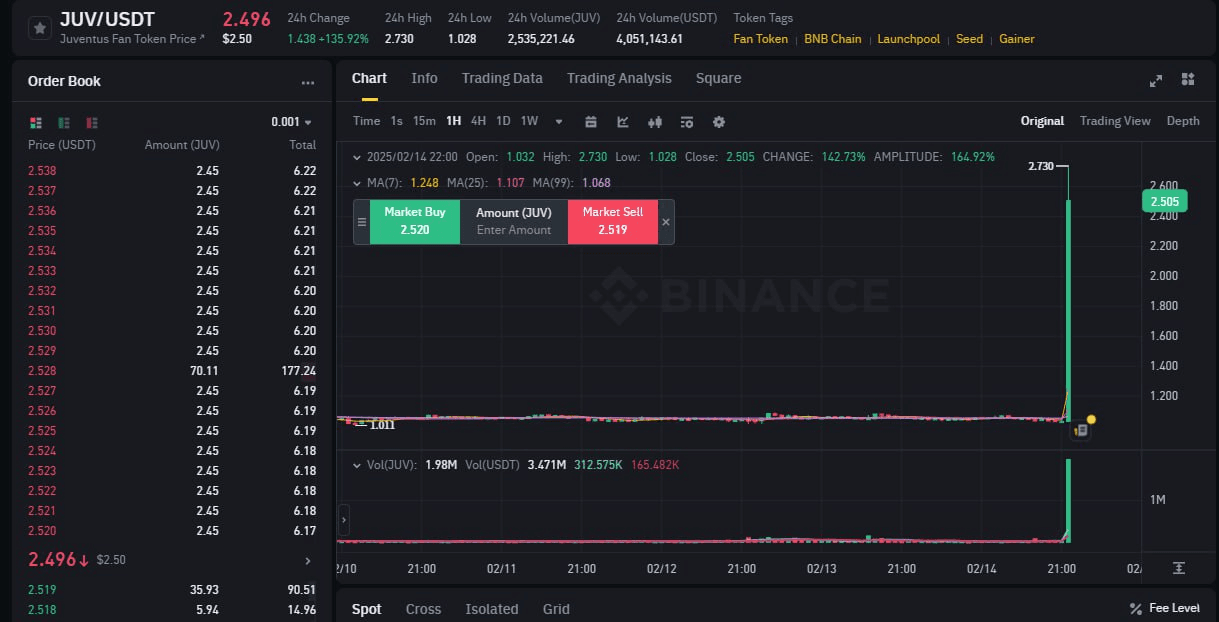The height and width of the screenshot is (622, 1219).
Task: Show both bids and asks order book view
Action: point(36,122)
